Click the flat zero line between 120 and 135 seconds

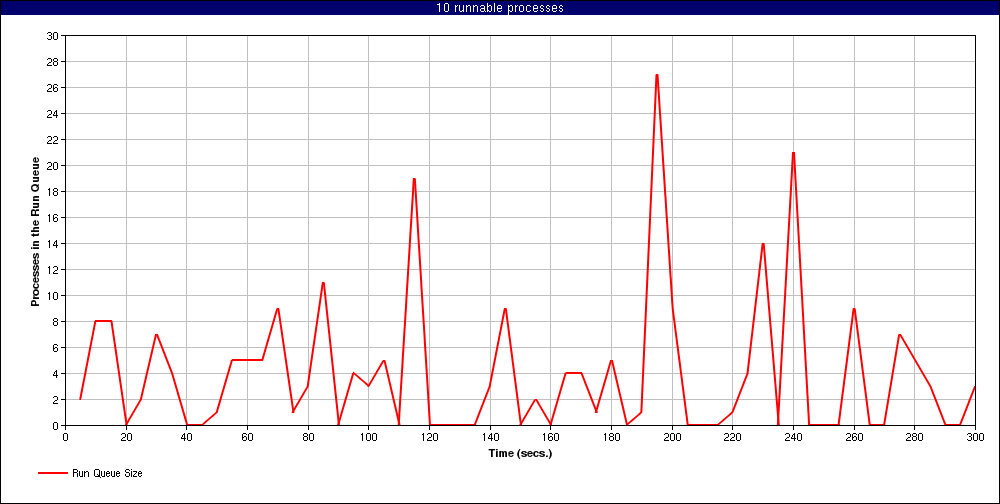coord(452,425)
